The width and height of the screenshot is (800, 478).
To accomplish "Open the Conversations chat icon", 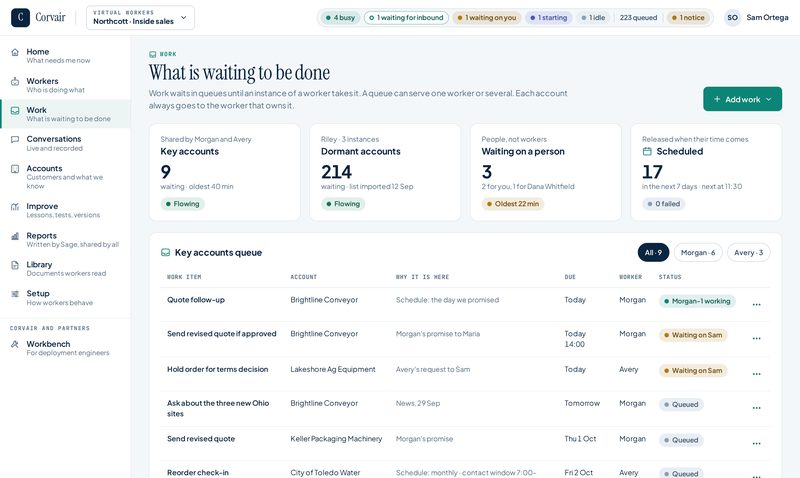I will tap(15, 139).
